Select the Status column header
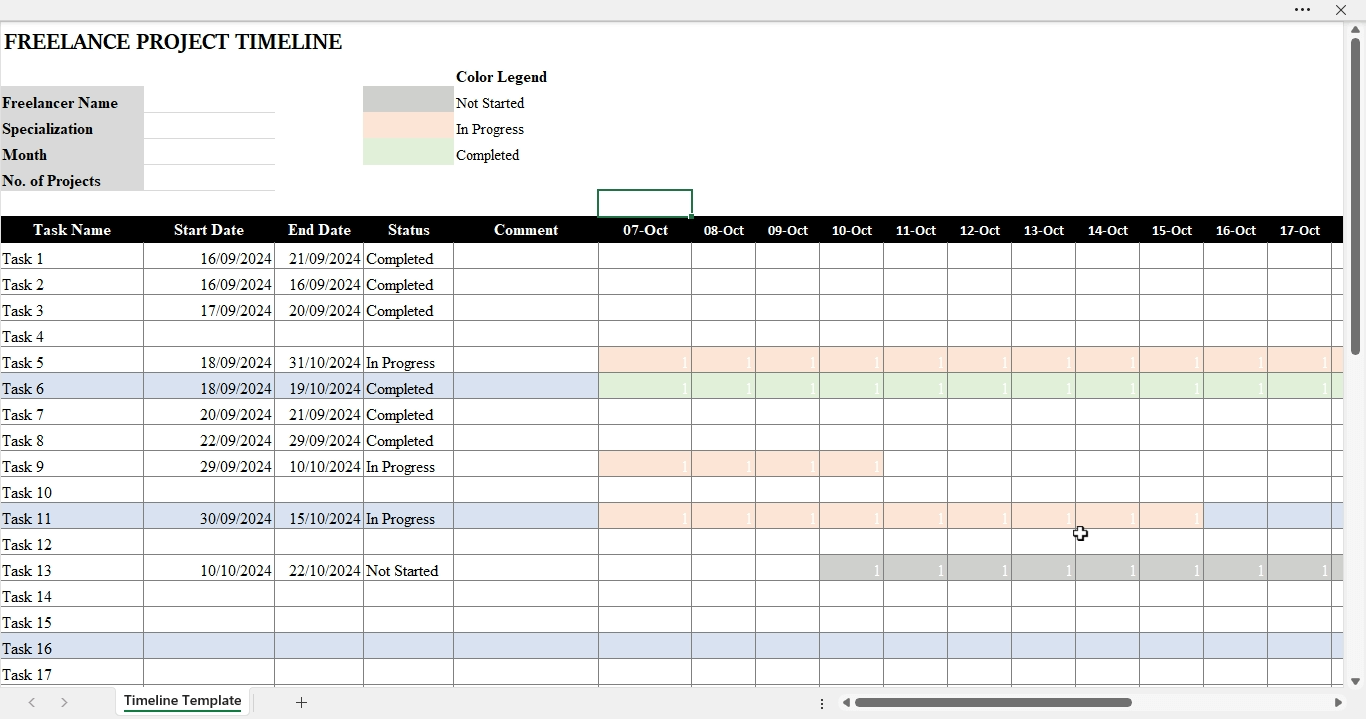The image size is (1366, 720). point(408,230)
